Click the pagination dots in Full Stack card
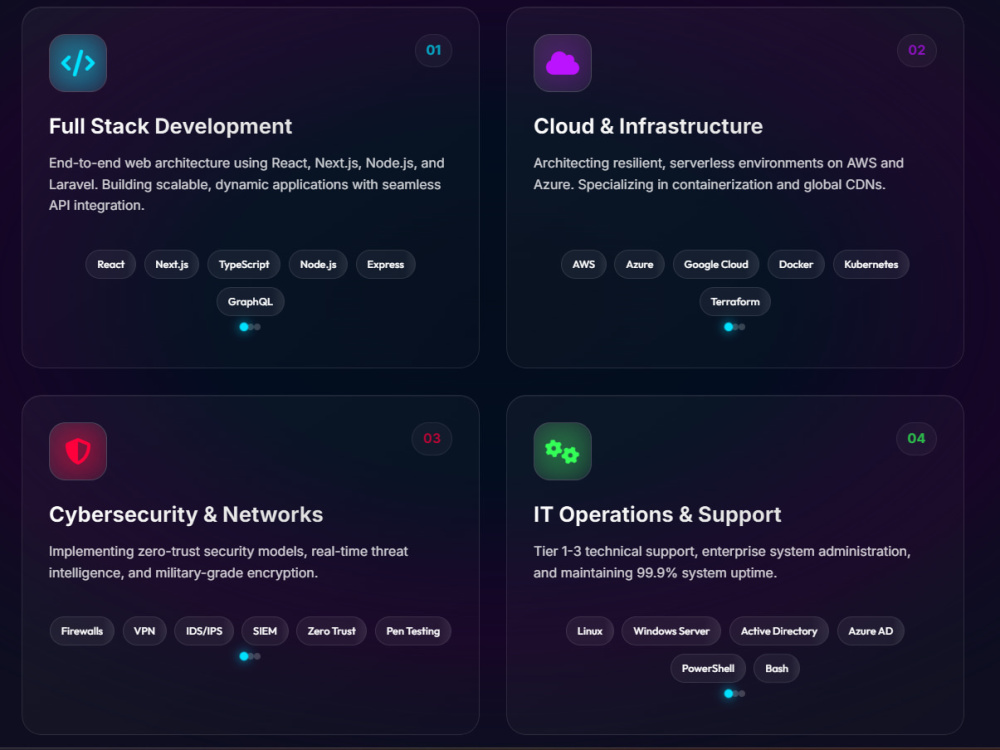Viewport: 1000px width, 750px height. (250, 327)
